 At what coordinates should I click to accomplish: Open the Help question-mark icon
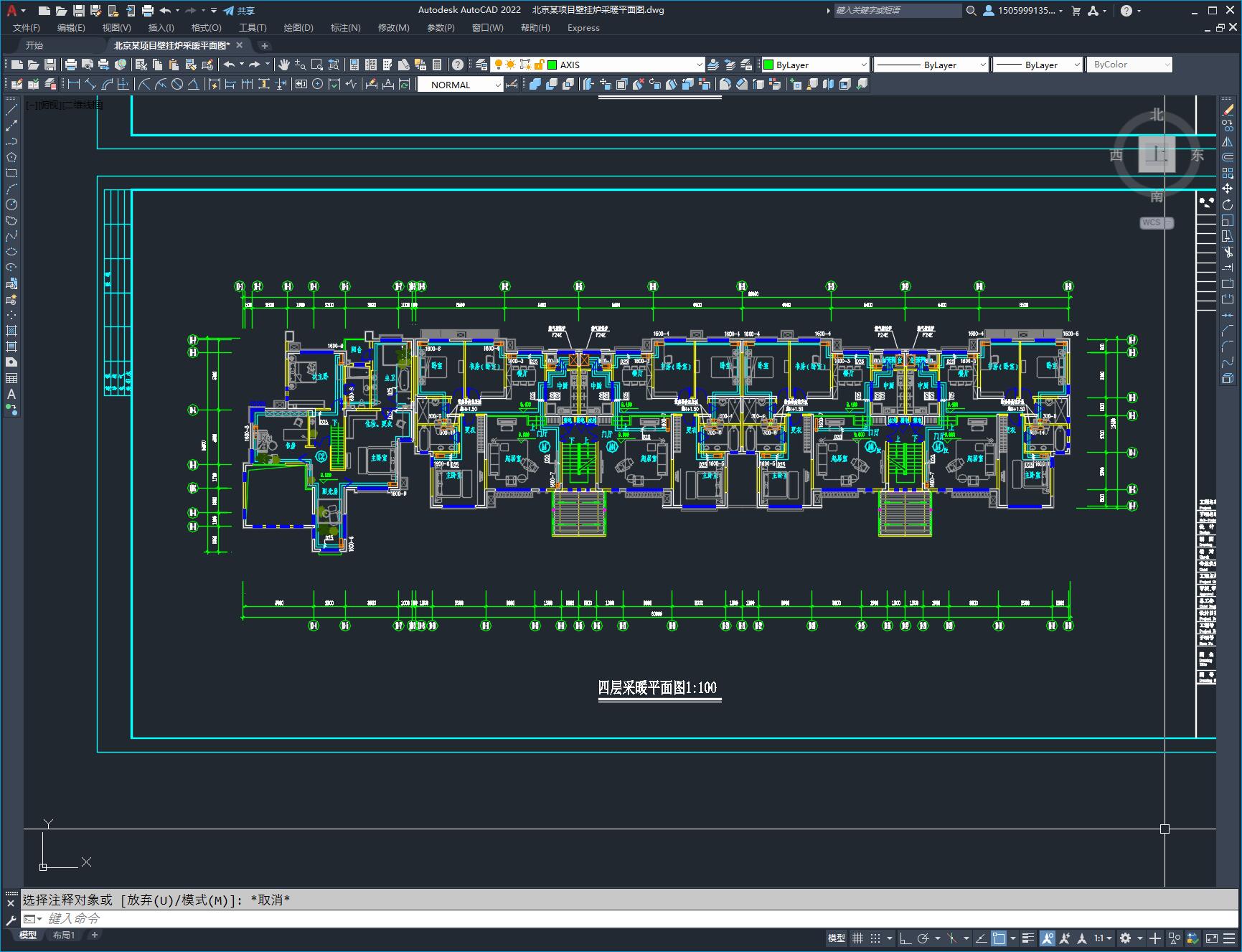457,65
